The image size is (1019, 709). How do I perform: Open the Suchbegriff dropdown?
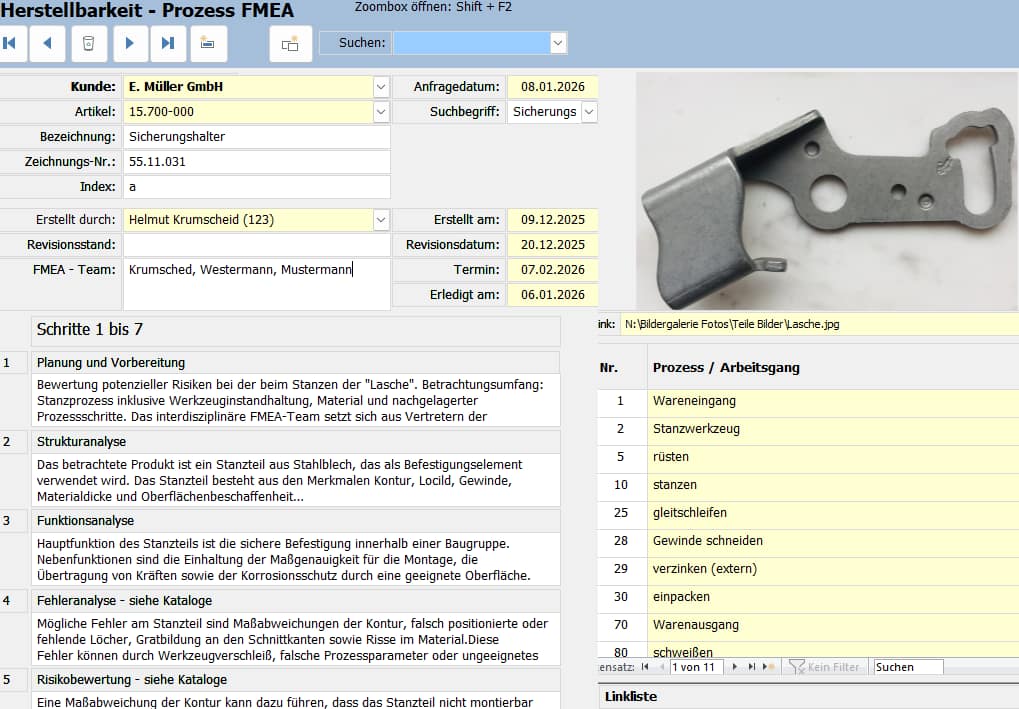[x=589, y=112]
